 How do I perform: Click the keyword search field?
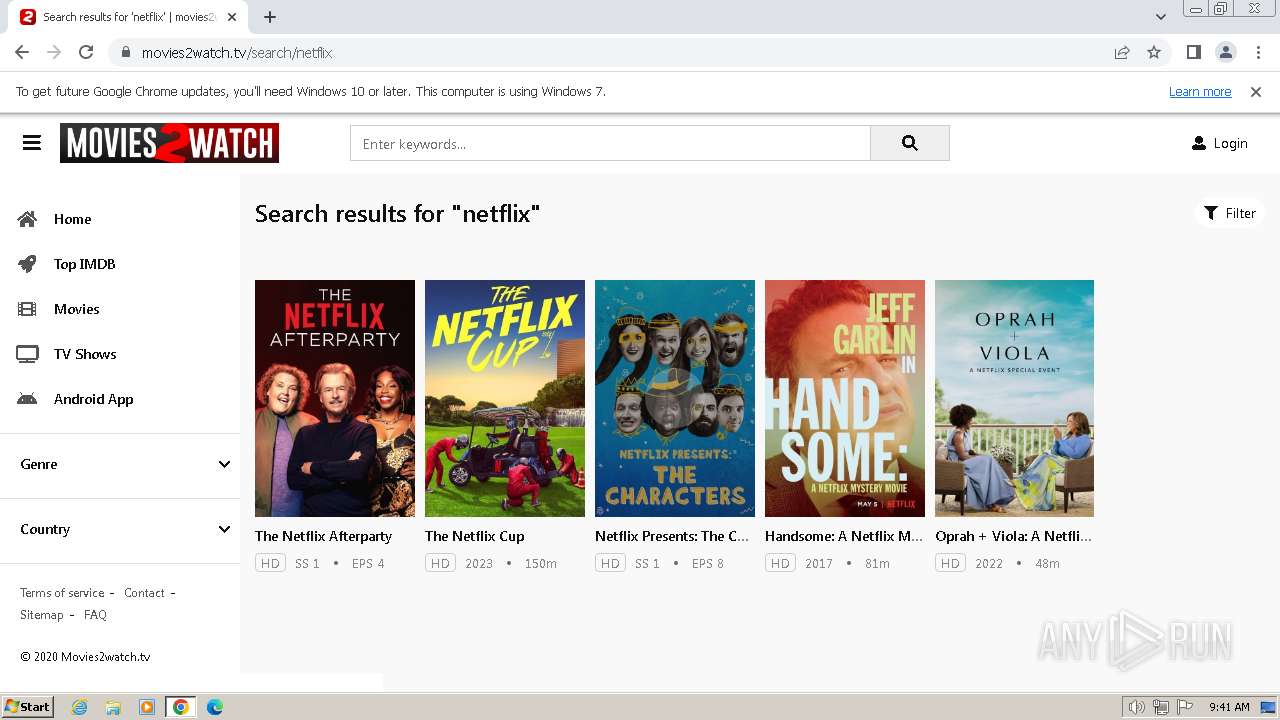[610, 143]
